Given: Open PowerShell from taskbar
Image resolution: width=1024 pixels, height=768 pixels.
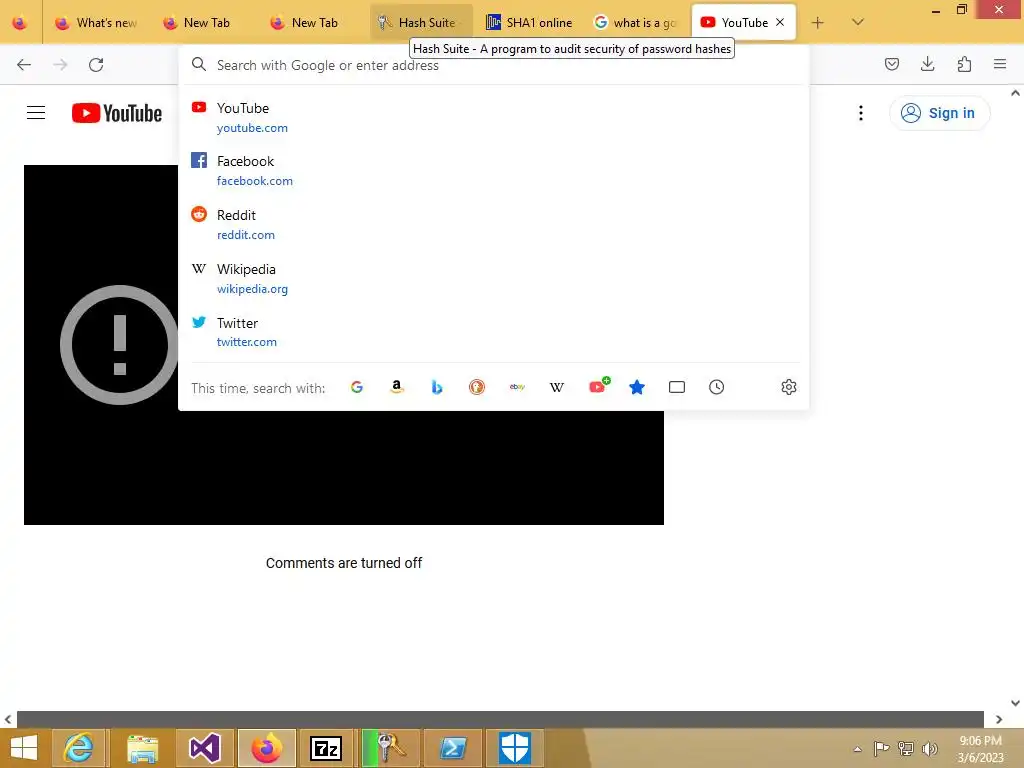Looking at the screenshot, I should point(453,748).
